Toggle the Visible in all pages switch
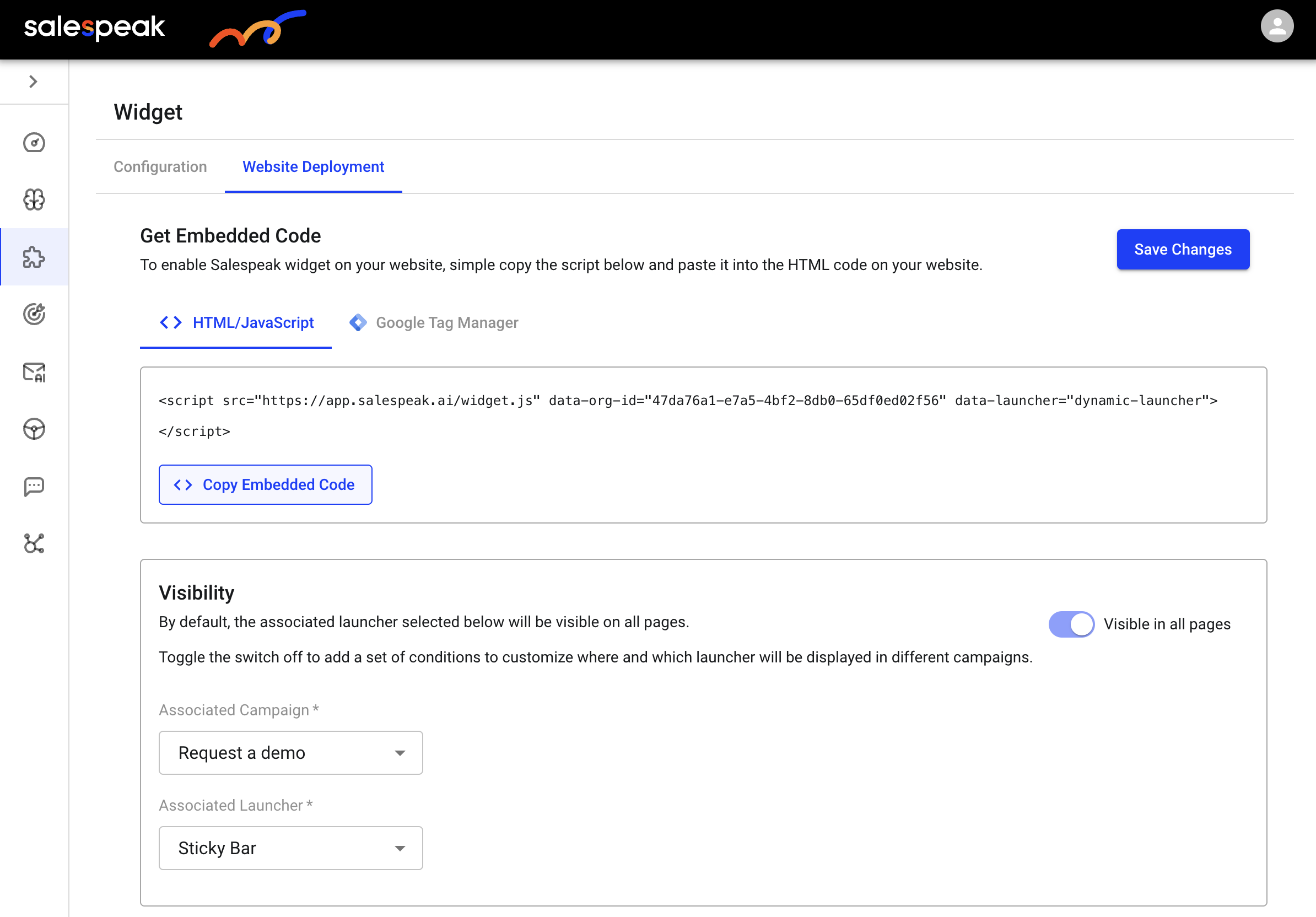The image size is (1316, 917). click(x=1071, y=624)
